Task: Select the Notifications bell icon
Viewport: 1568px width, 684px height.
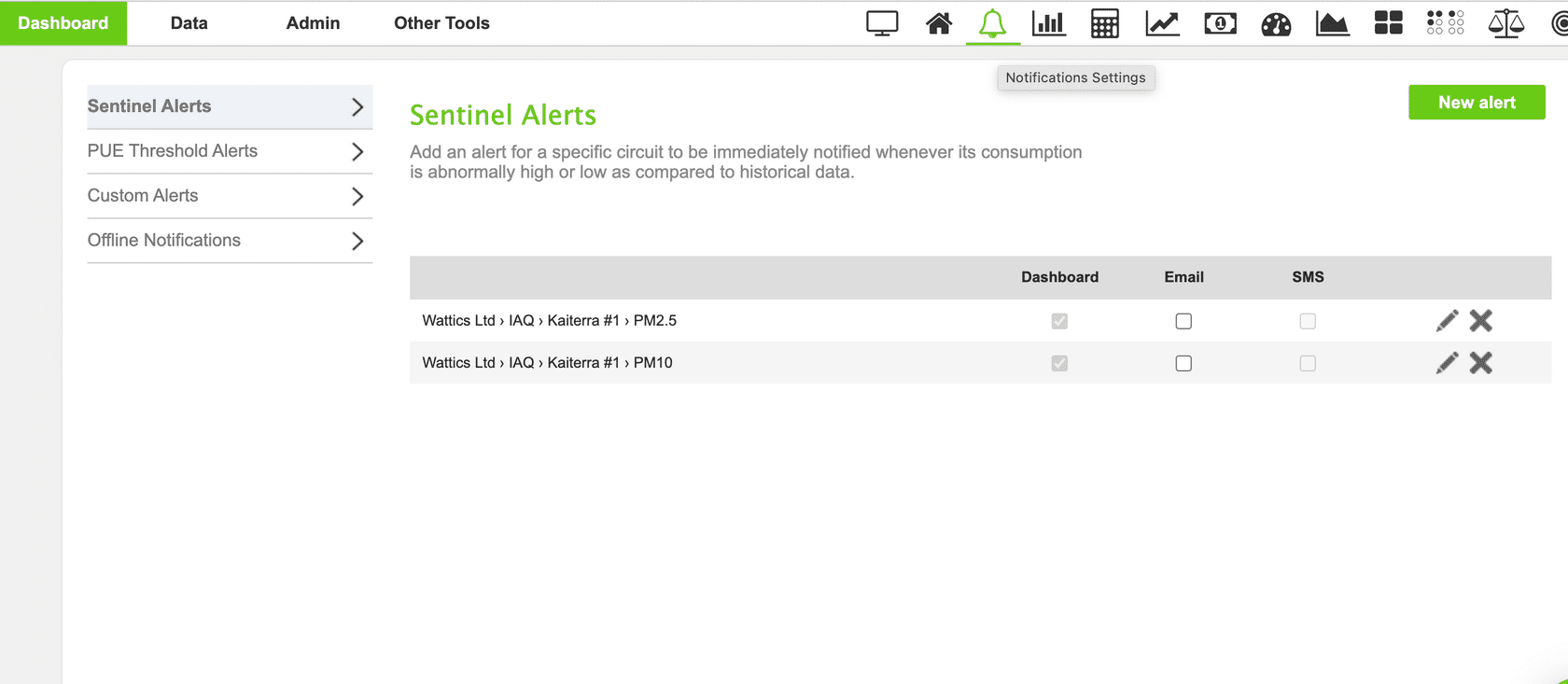Action: point(993,23)
